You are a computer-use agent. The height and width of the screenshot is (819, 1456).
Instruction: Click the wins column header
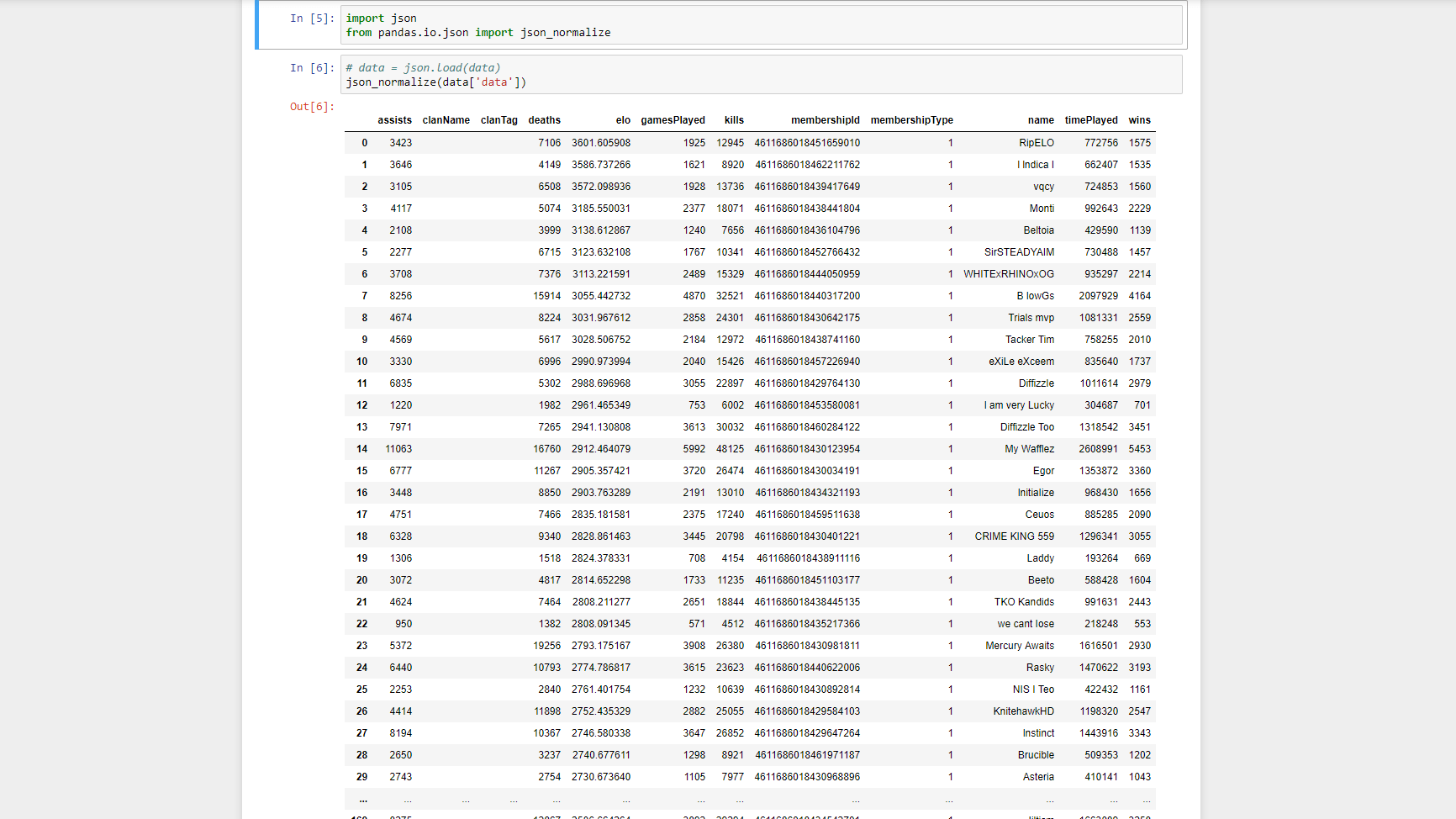pyautogui.click(x=1140, y=120)
